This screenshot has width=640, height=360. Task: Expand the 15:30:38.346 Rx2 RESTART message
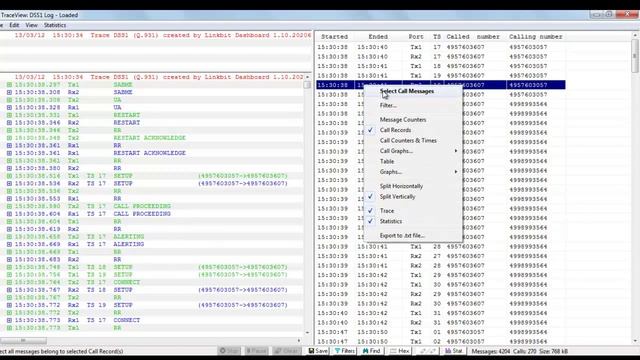(x=9, y=123)
